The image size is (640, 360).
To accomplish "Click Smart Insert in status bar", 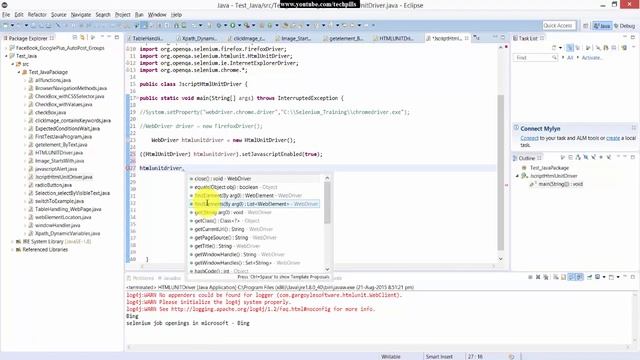I will tap(439, 357).
